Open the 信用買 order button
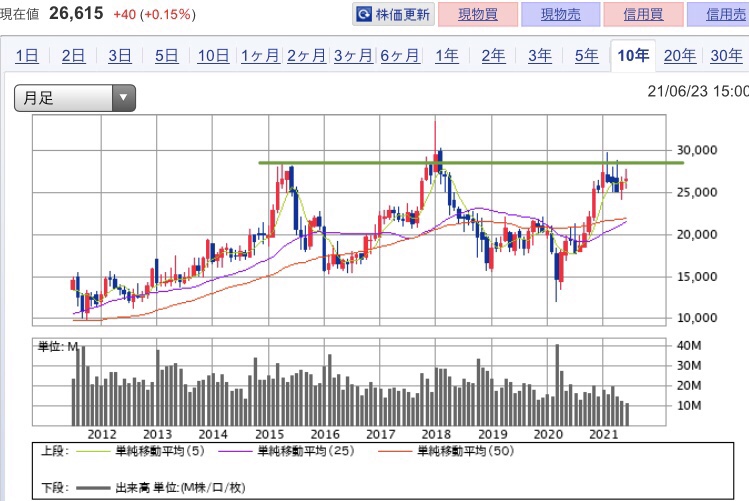This screenshot has height=501, width=749. pos(643,14)
